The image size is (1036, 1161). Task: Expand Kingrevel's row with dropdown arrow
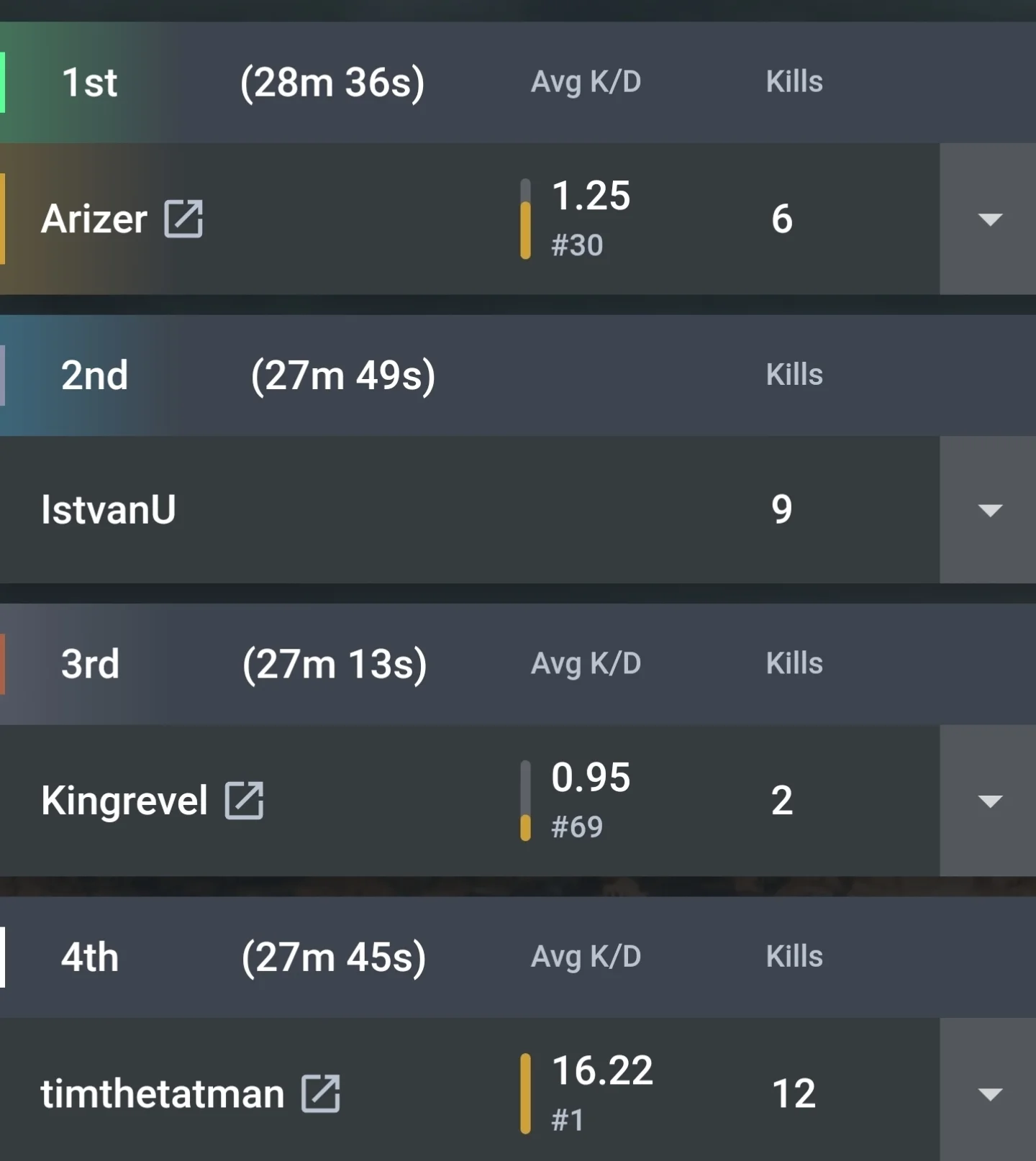989,801
